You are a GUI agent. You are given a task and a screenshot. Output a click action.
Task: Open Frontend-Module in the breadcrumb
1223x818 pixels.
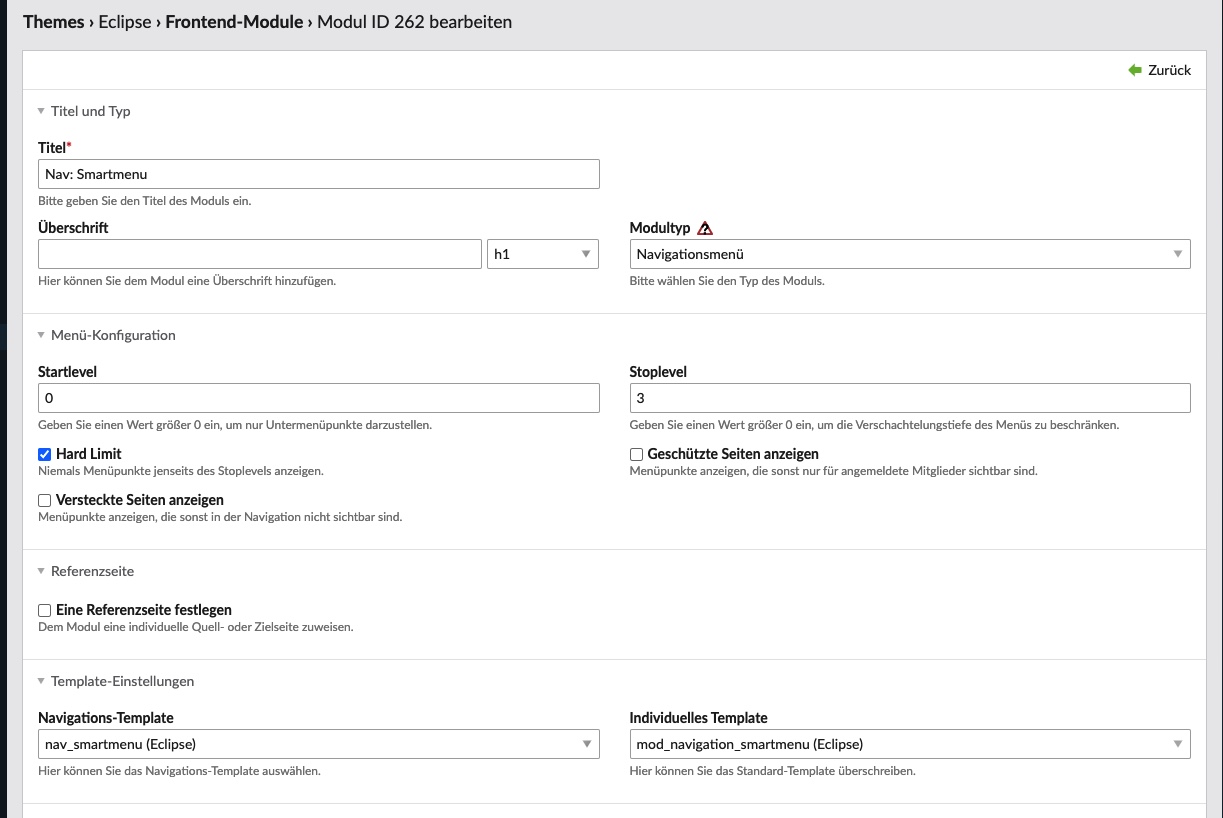(234, 21)
